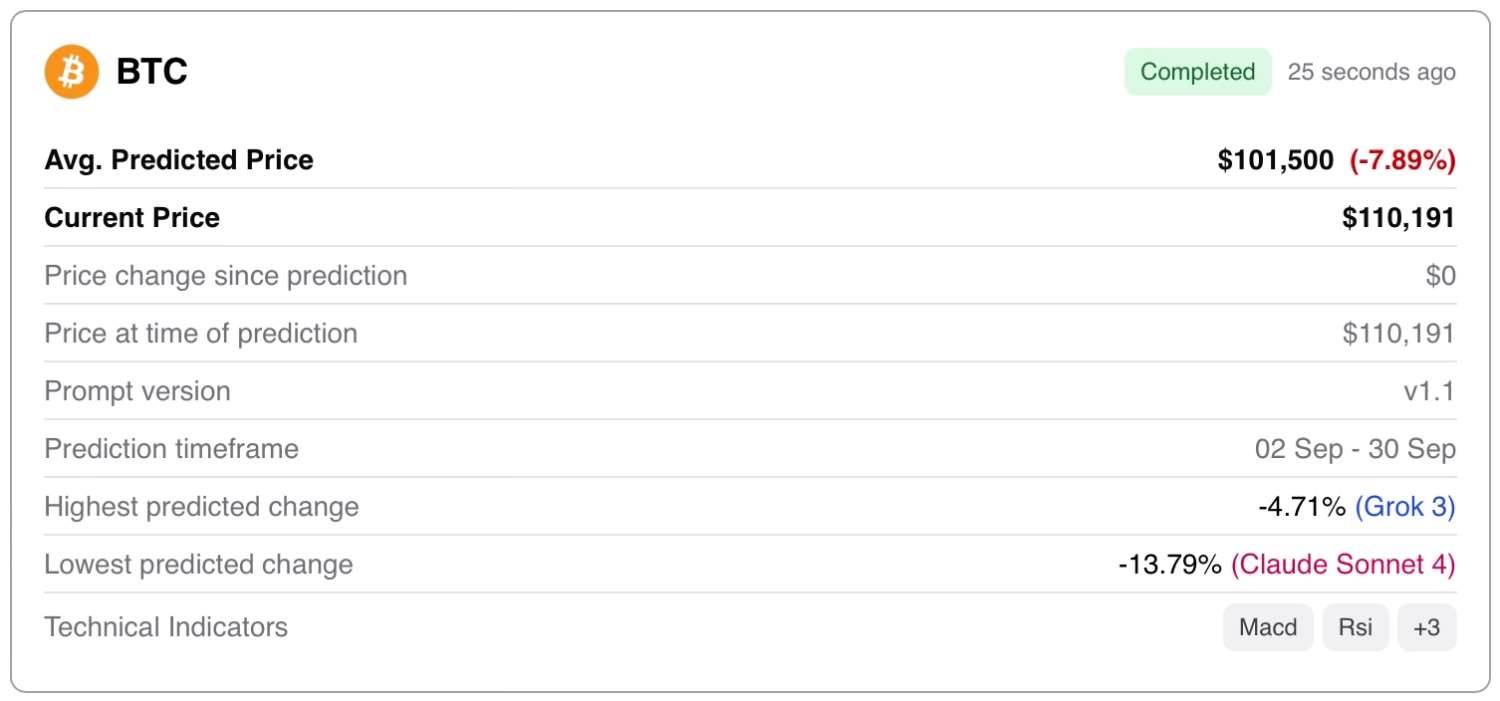Select the Macd indicator chip
1500x701 pixels.
1267,628
